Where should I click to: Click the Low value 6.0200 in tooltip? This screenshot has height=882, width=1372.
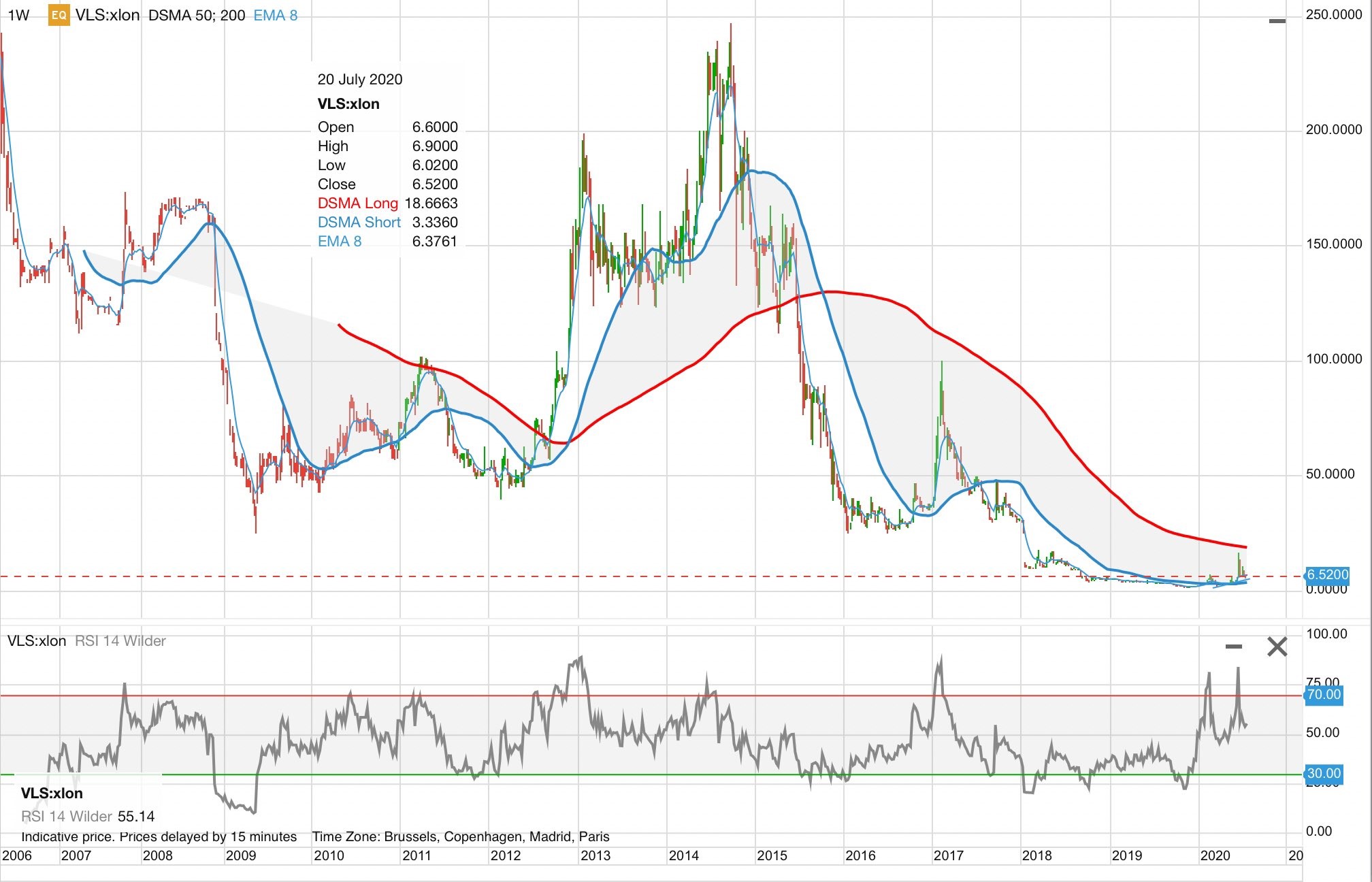tap(435, 165)
